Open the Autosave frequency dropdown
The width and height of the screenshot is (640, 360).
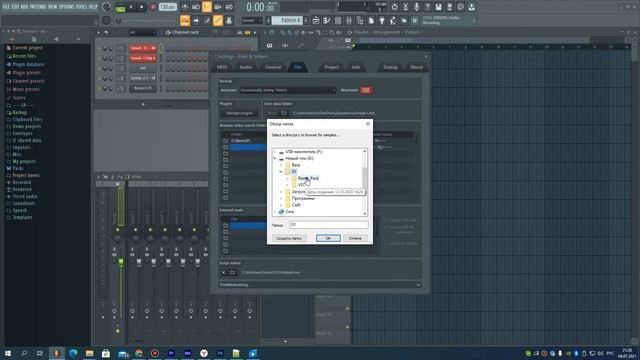point(288,90)
